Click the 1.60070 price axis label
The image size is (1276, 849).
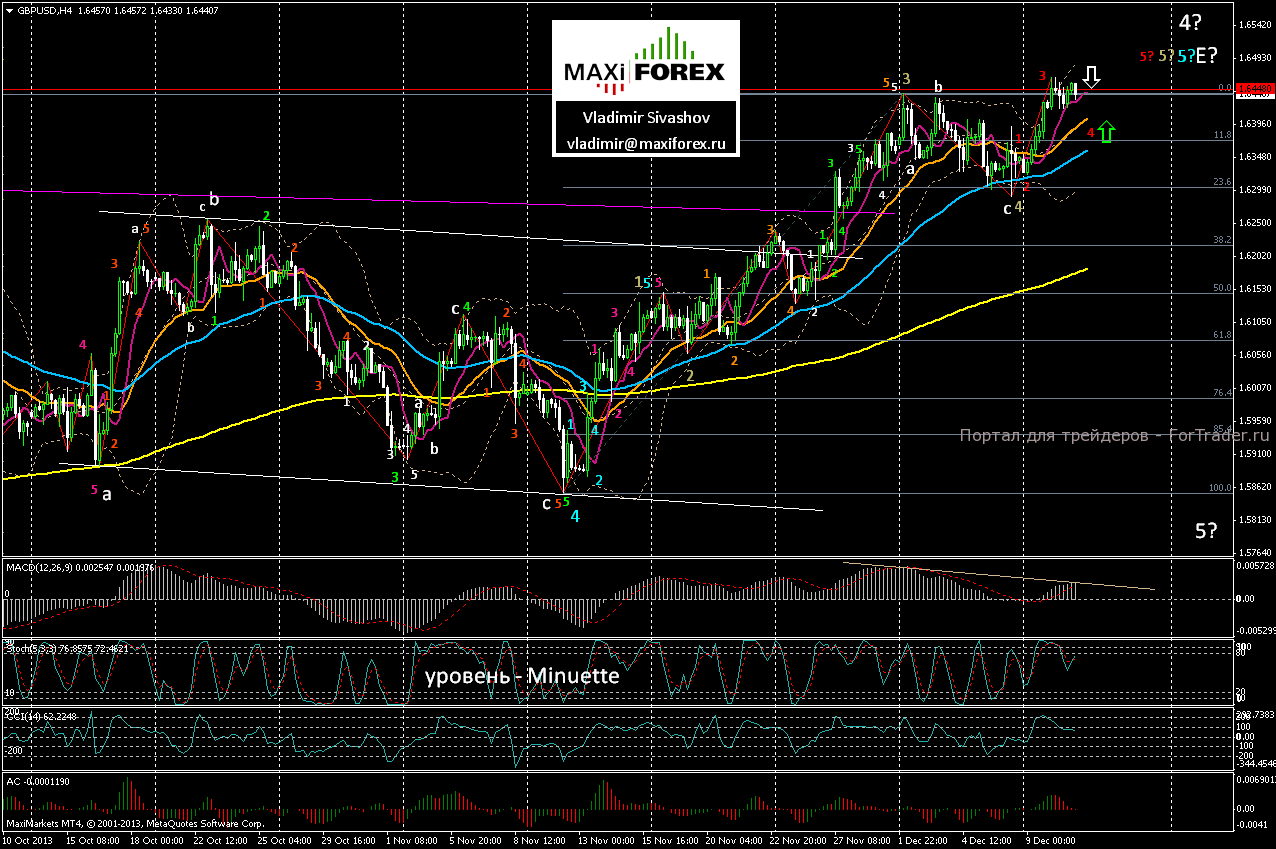[1254, 387]
